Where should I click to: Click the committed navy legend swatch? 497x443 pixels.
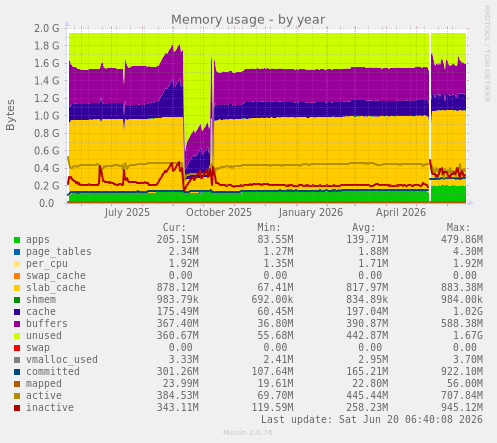(17, 372)
